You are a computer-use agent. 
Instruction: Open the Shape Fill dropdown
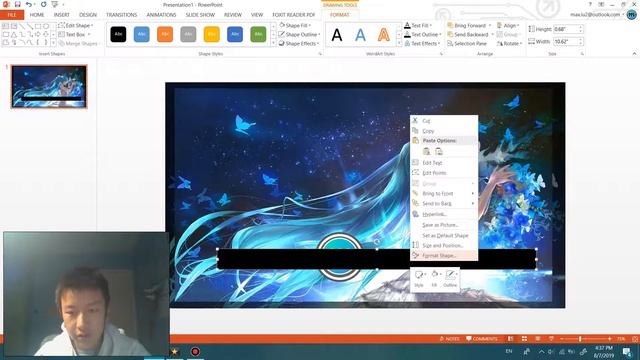pos(295,25)
